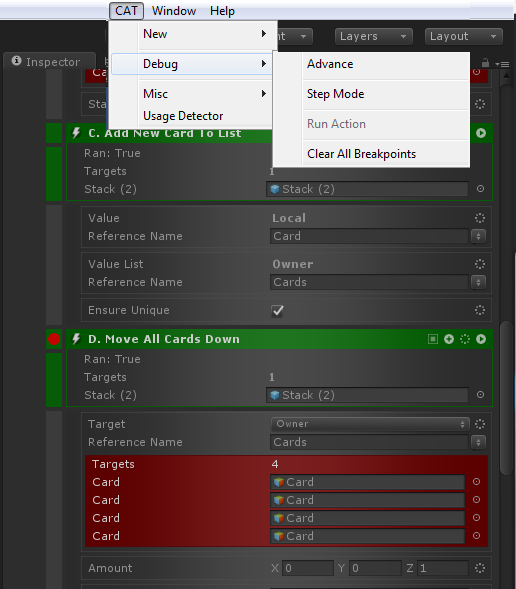
Task: Click the inspector vertical scrollbar thumb
Action: pos(507,398)
